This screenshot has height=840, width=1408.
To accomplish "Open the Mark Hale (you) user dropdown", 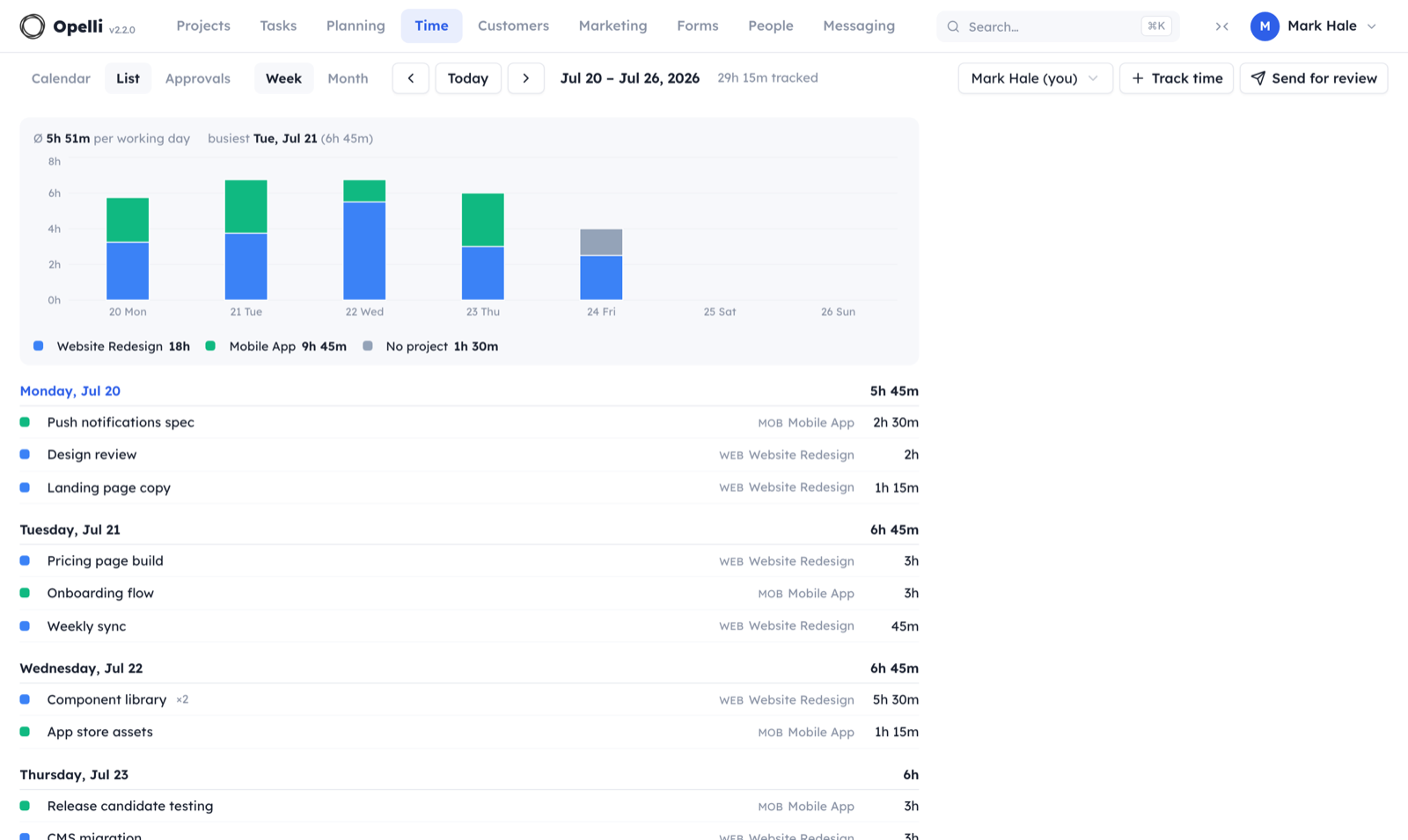I will [x=1035, y=78].
